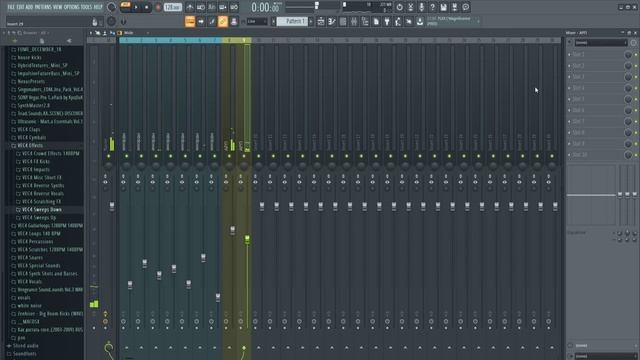The height and width of the screenshot is (360, 640).
Task: Open the FILE menu
Action: (x=11, y=7)
